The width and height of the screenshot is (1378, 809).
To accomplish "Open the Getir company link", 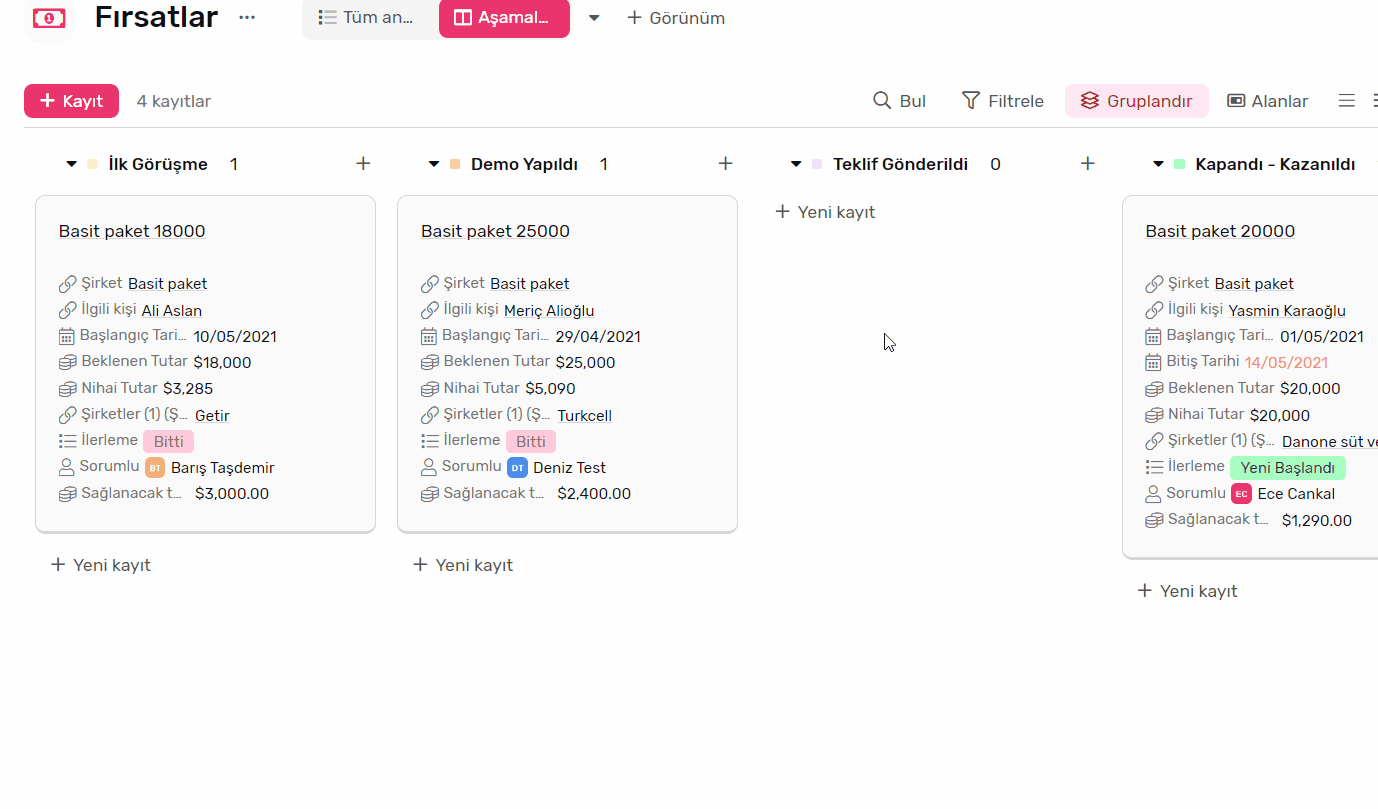I will coord(212,415).
